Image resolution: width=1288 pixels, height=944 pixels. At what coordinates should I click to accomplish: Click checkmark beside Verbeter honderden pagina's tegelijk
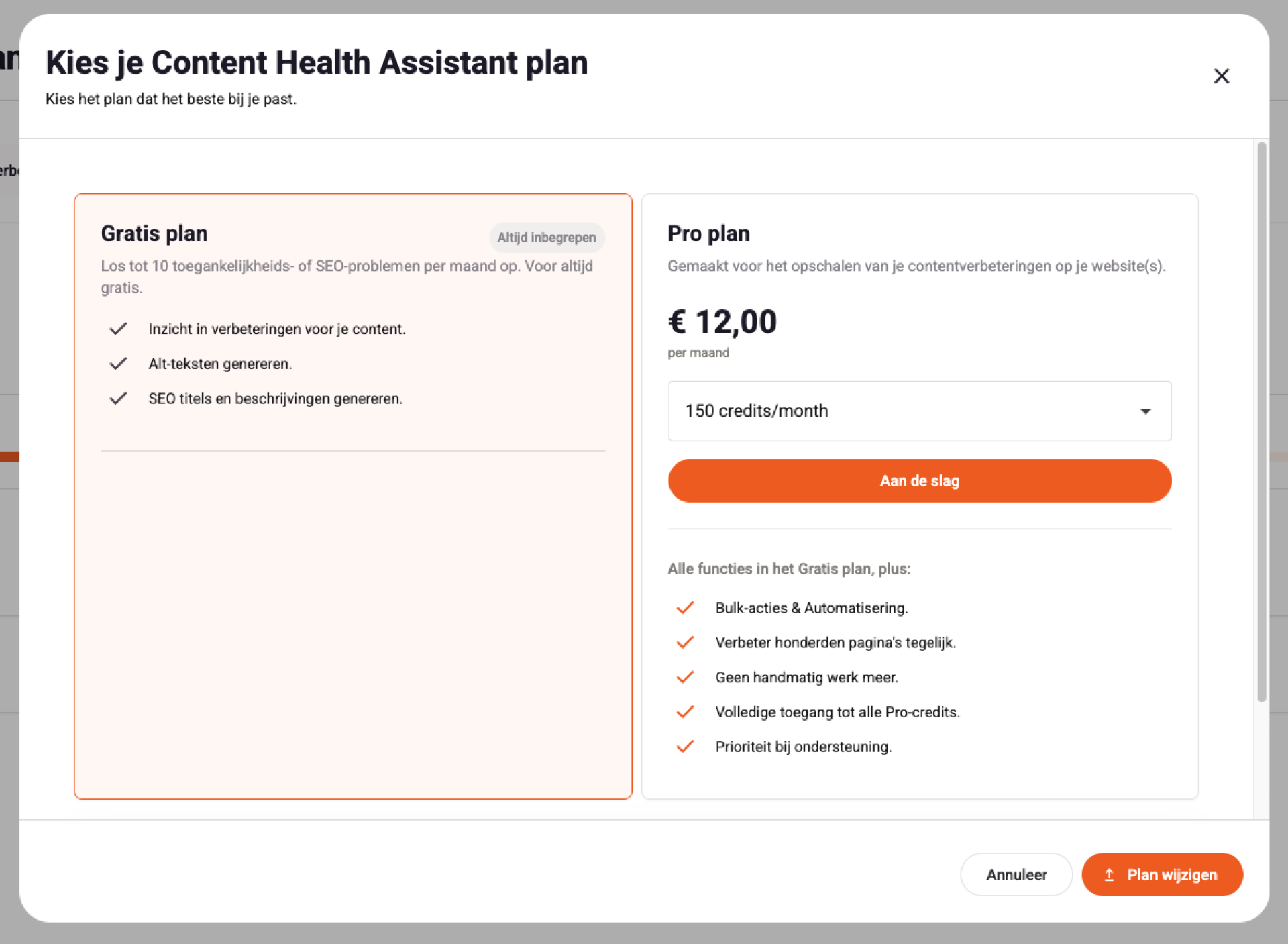[x=685, y=643]
